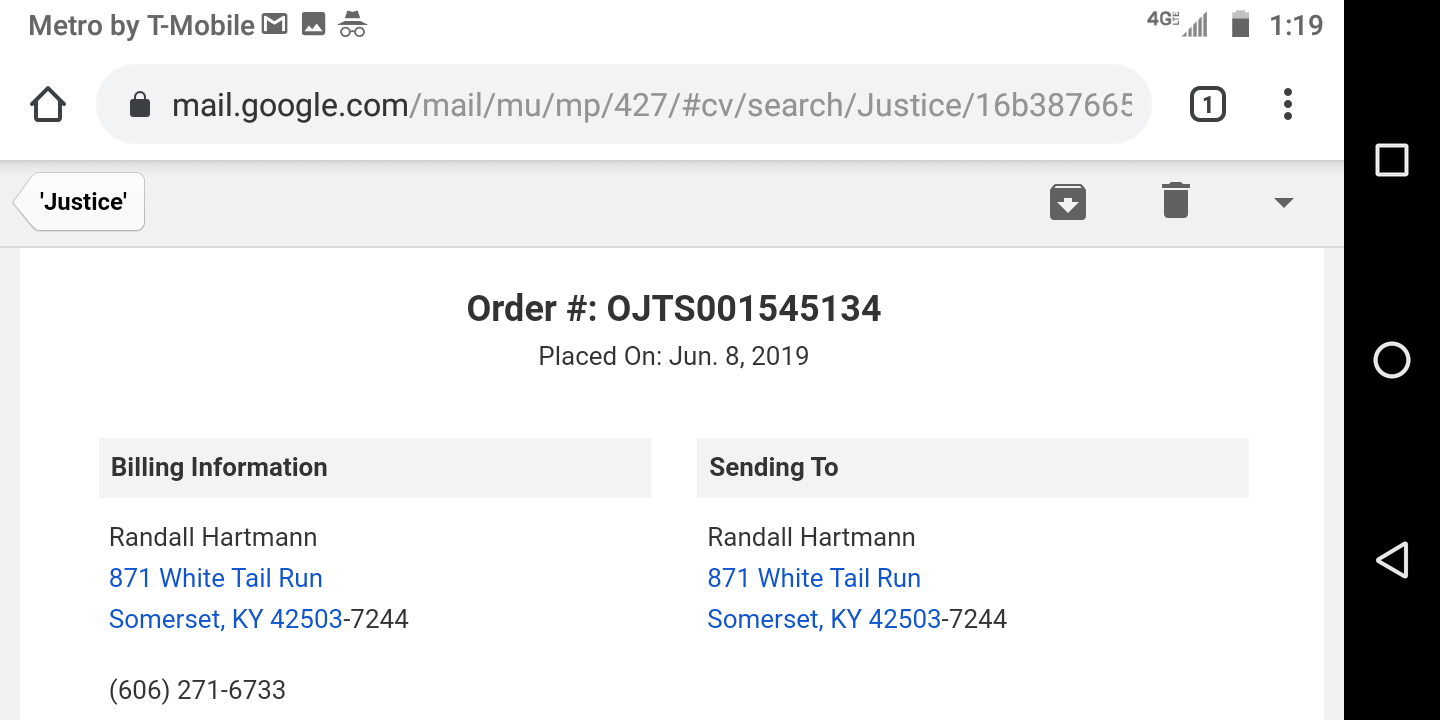This screenshot has width=1440, height=720.
Task: Open billing address 871 White Tail Run link
Action: (216, 578)
